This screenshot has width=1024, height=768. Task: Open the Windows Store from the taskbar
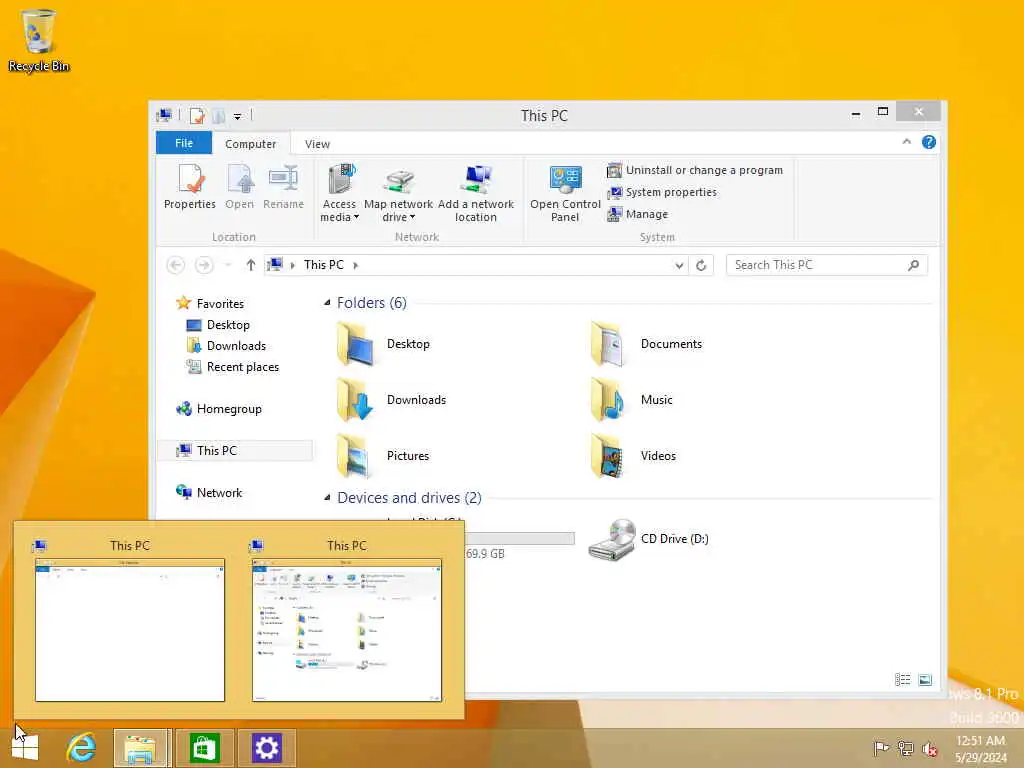click(204, 748)
